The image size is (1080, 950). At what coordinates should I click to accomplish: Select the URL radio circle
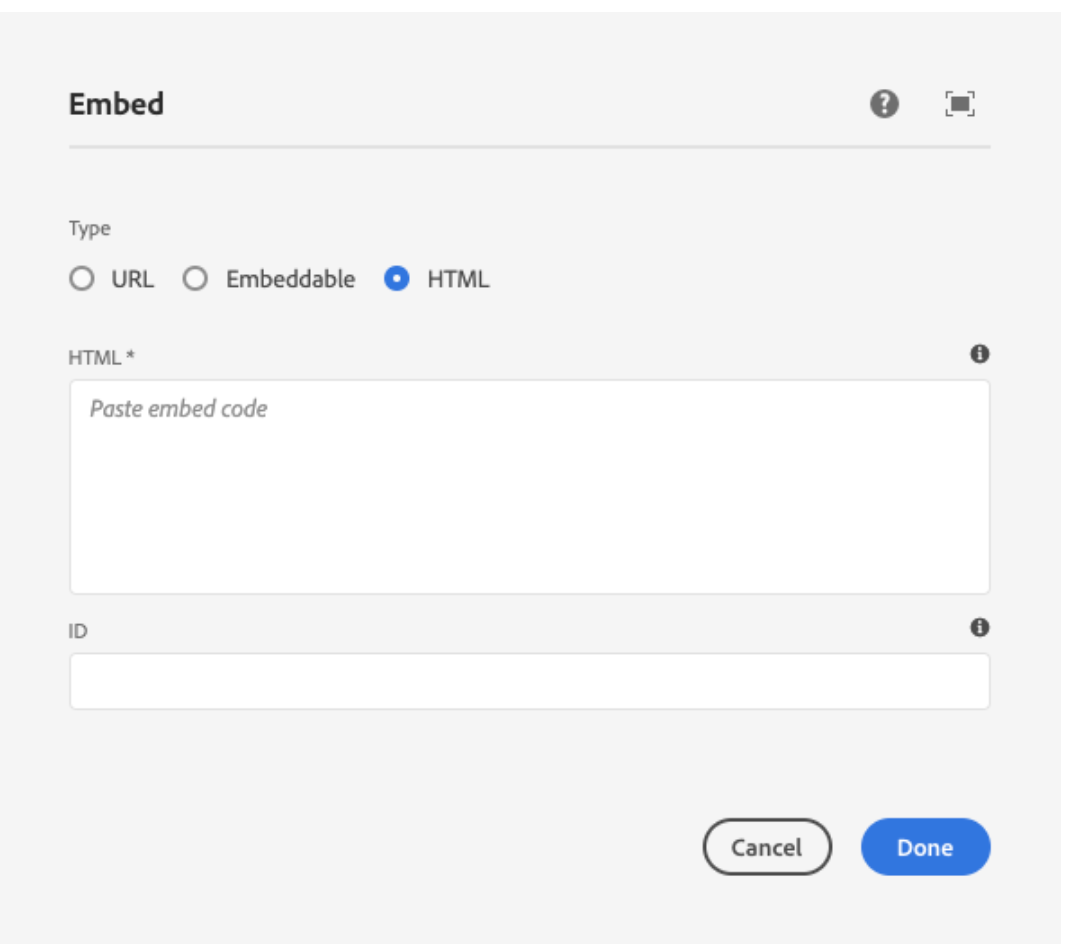tap(81, 279)
